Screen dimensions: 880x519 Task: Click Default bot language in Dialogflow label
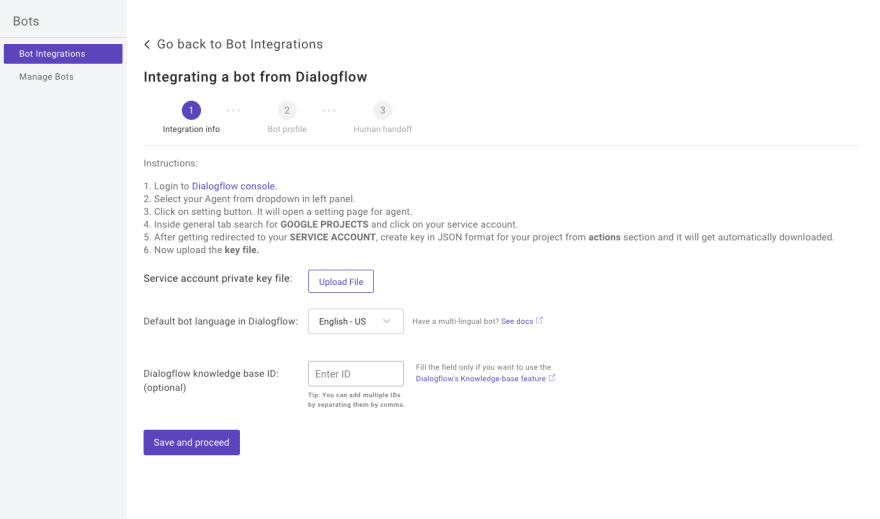pos(221,321)
